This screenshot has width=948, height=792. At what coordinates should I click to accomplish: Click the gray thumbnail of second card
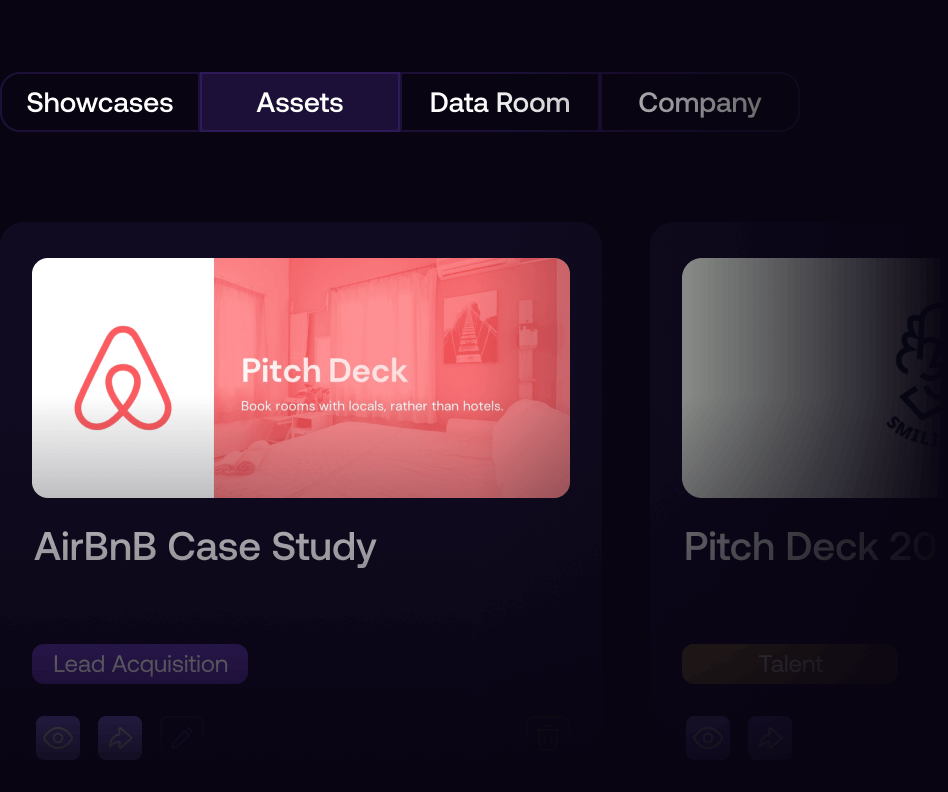[780, 378]
